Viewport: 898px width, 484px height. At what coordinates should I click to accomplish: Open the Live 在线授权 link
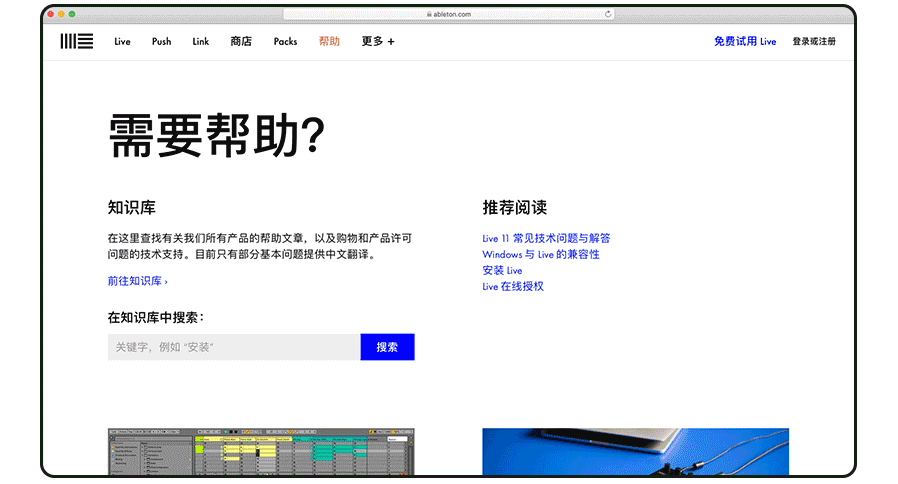point(513,286)
